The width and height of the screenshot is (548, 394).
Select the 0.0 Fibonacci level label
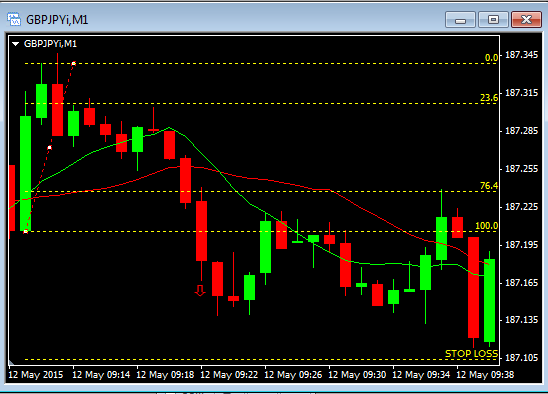[491, 58]
